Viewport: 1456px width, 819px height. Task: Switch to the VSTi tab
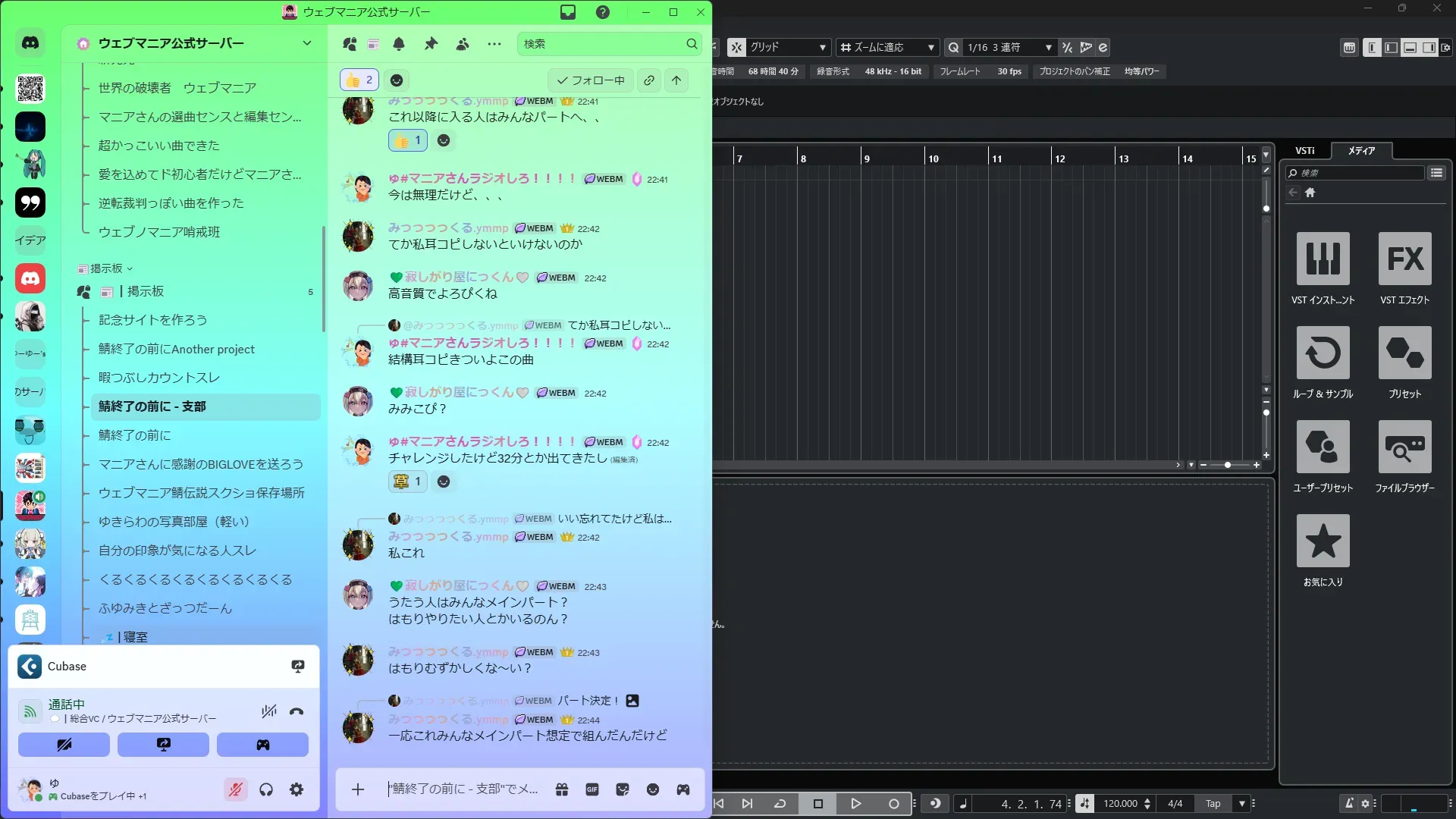click(1304, 150)
